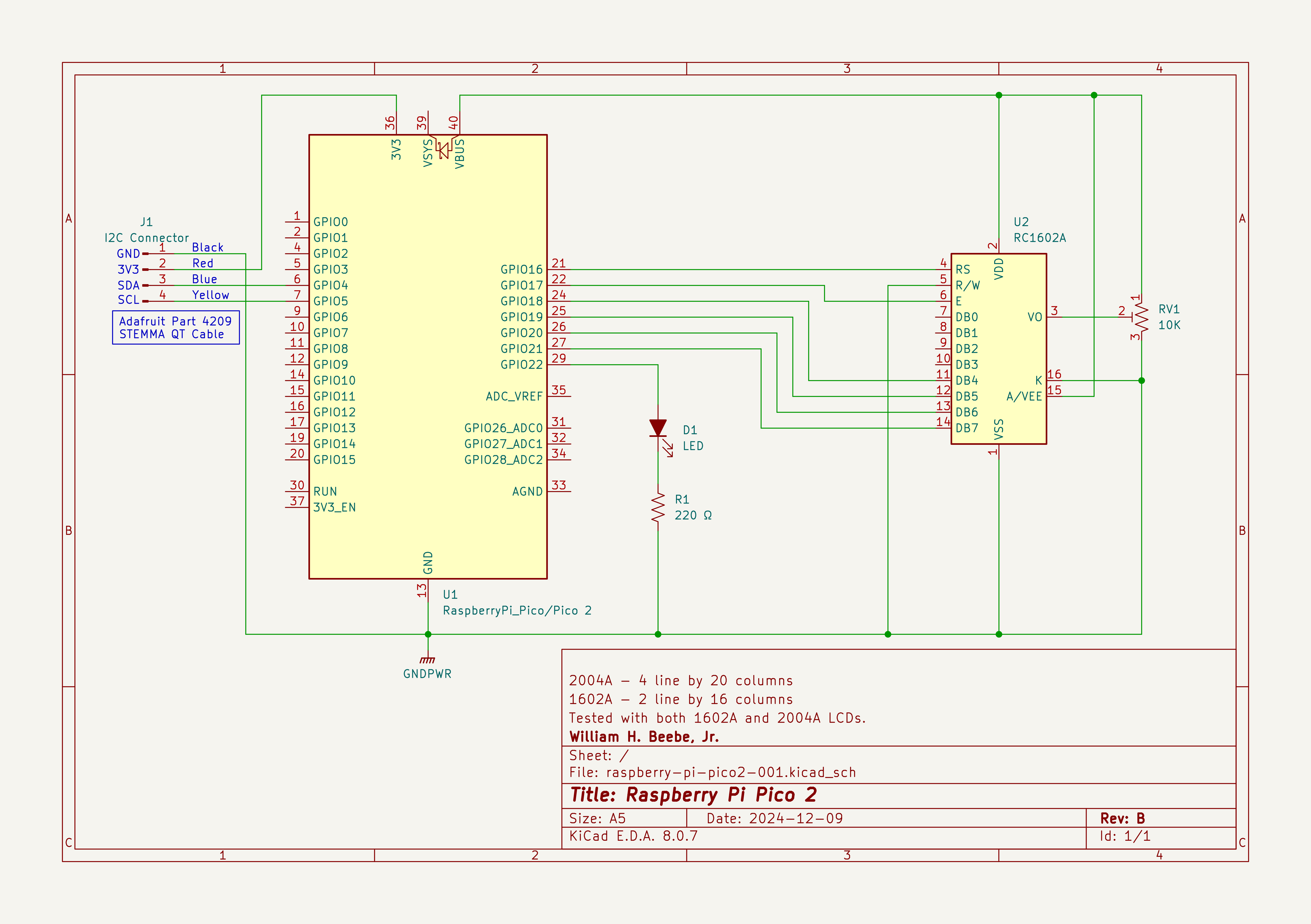Select the U1 reference designator
Viewport: 1311px width, 924px height.
[x=450, y=594]
